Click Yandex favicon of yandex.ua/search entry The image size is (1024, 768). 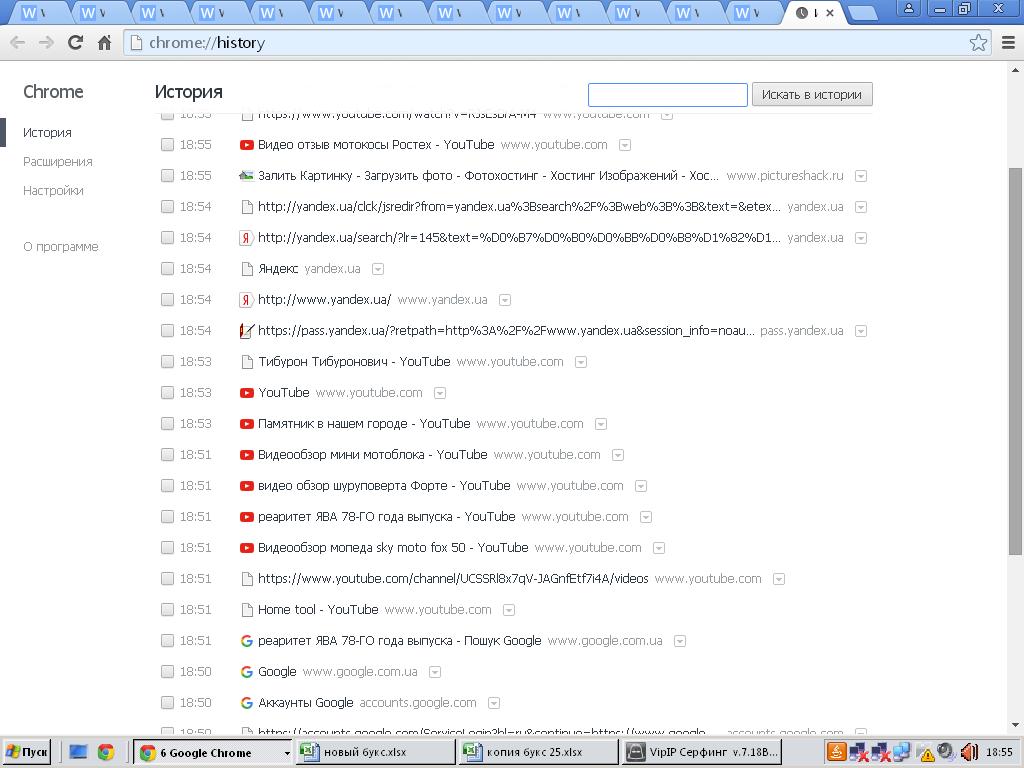tap(246, 238)
